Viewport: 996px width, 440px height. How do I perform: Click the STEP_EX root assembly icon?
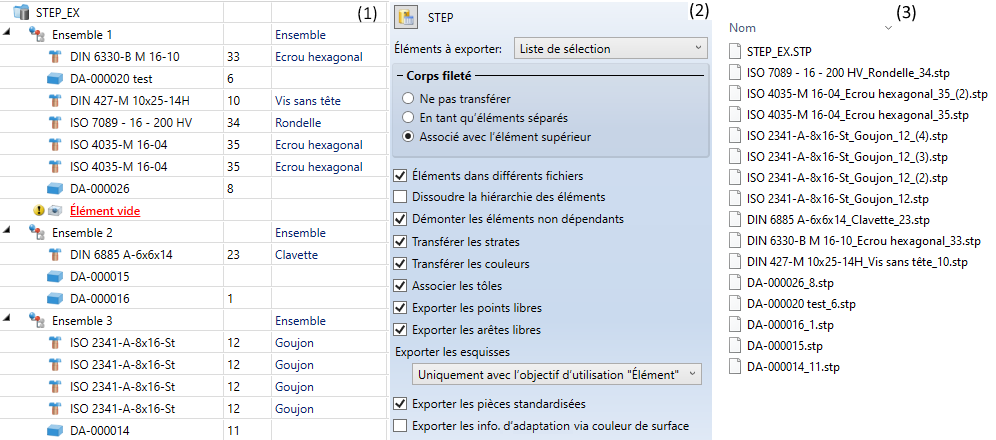click(22, 12)
